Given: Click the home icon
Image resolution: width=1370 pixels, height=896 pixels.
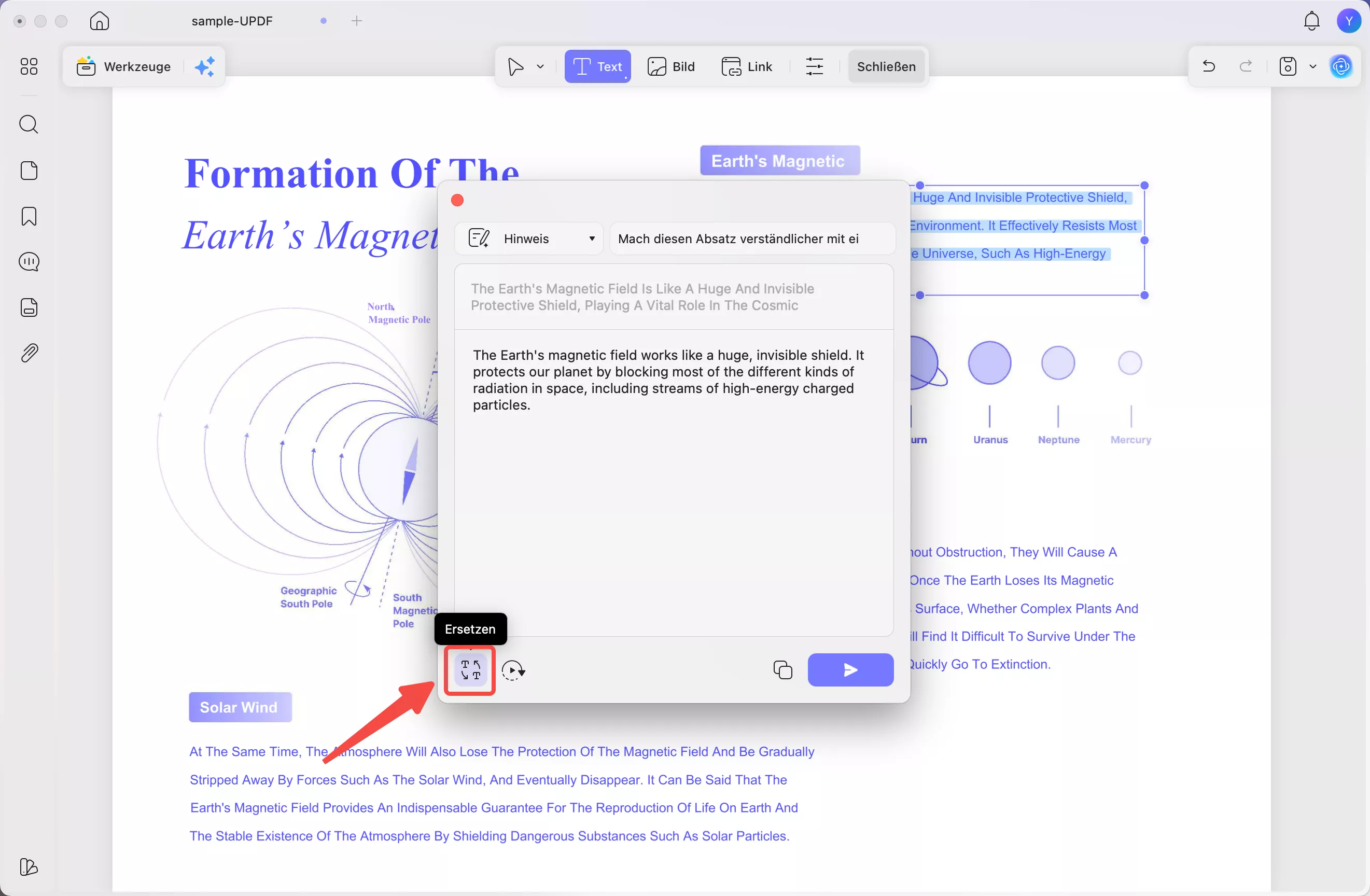Looking at the screenshot, I should 99,21.
